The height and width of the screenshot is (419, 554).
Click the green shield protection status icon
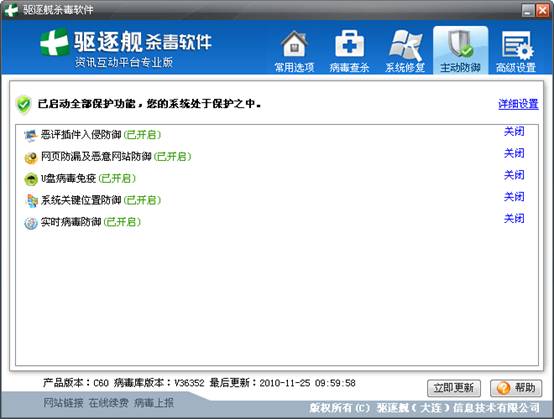pyautogui.click(x=24, y=105)
